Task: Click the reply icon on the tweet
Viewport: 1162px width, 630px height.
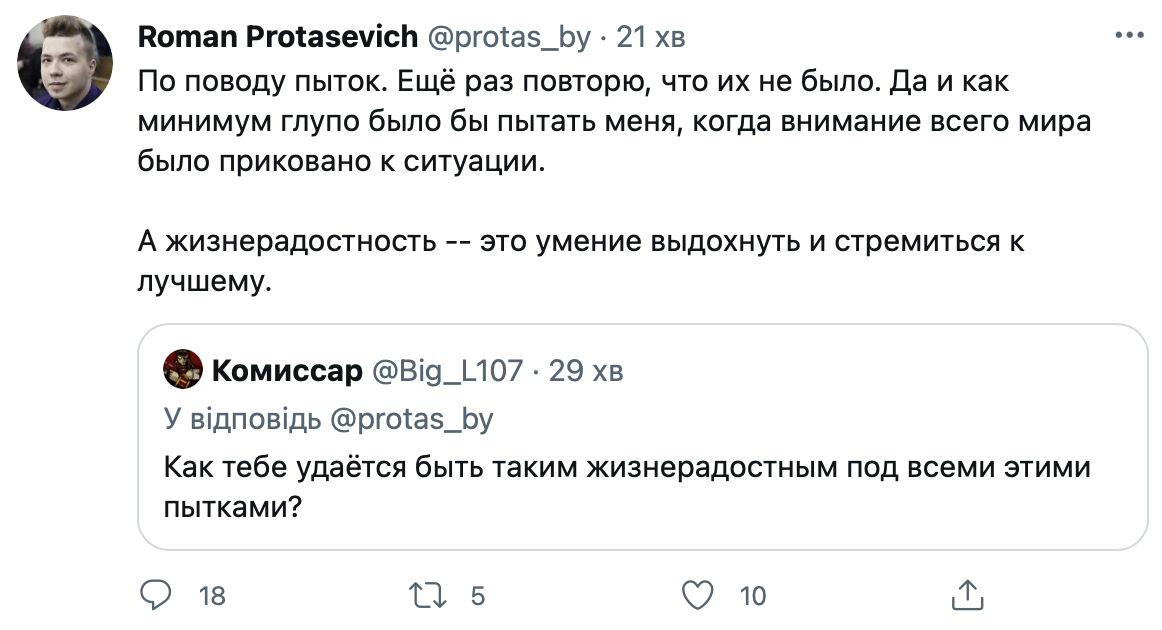Action: 152,594
